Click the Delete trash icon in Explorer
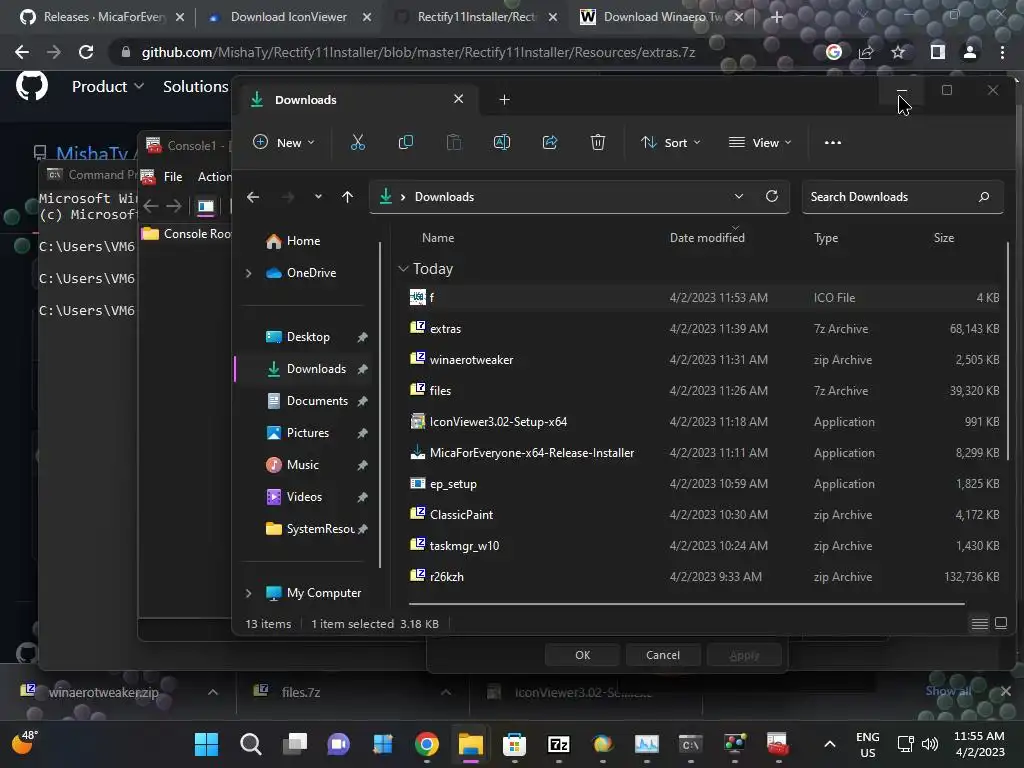 tap(598, 142)
